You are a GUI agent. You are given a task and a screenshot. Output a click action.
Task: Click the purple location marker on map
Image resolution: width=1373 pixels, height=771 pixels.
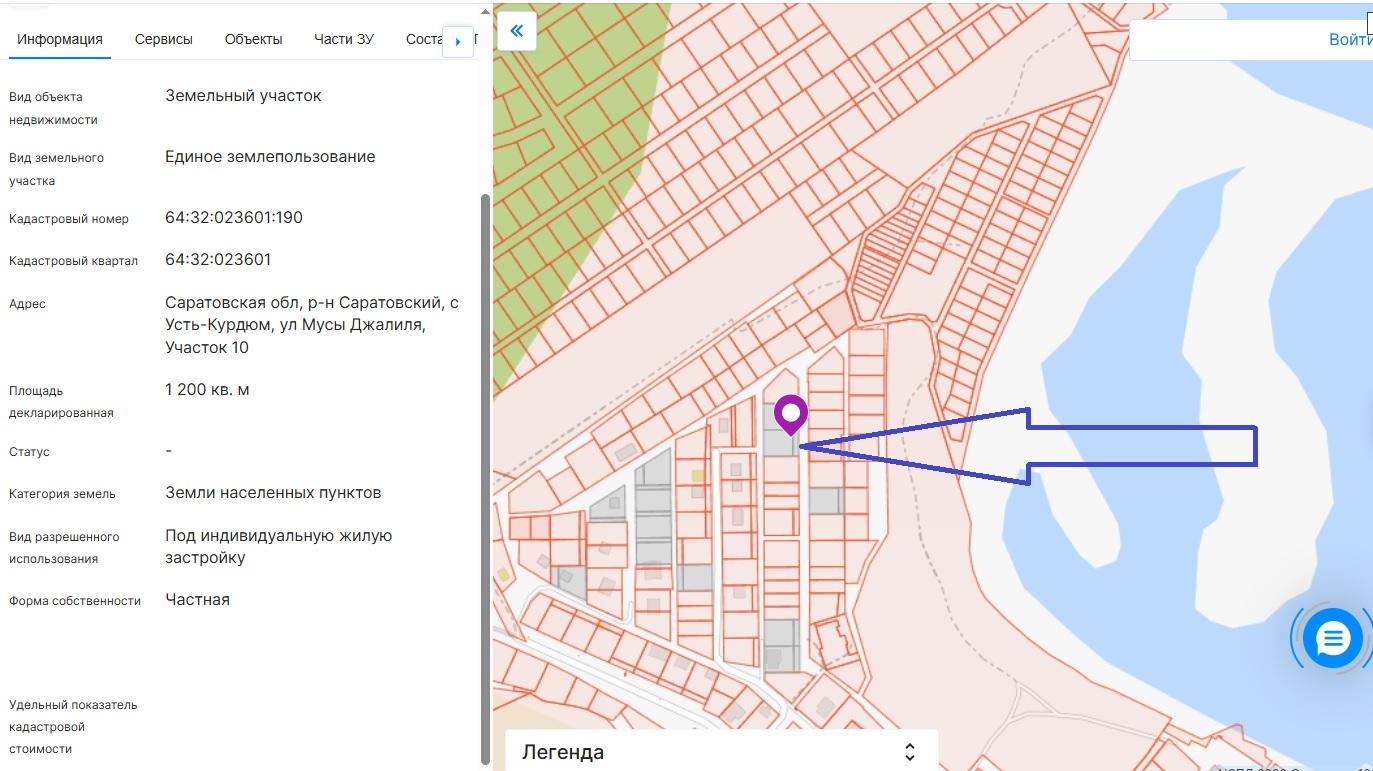tap(791, 413)
